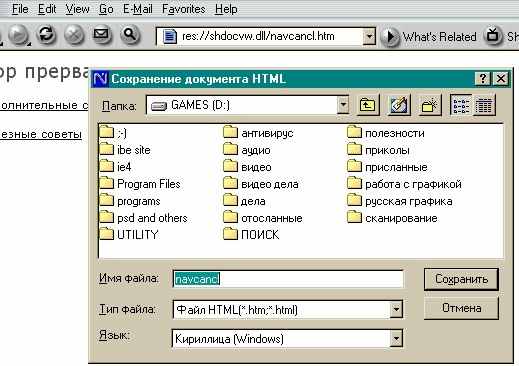
Task: Click the Имя файла filename input field
Action: click(288, 279)
